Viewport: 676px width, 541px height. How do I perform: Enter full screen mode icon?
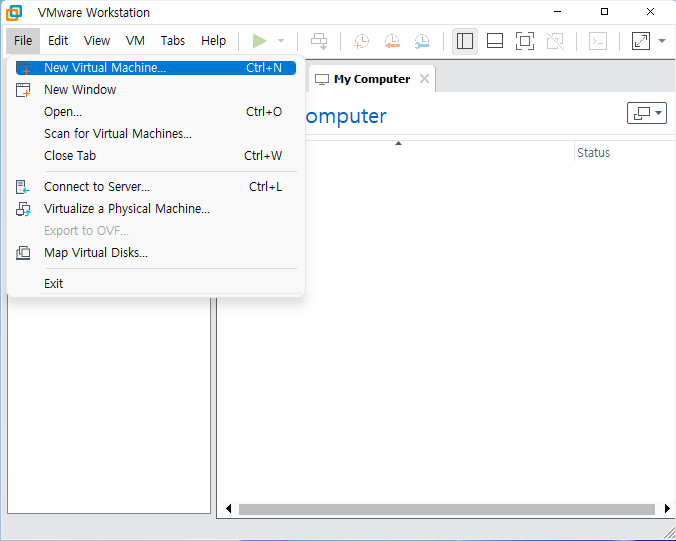click(x=525, y=41)
